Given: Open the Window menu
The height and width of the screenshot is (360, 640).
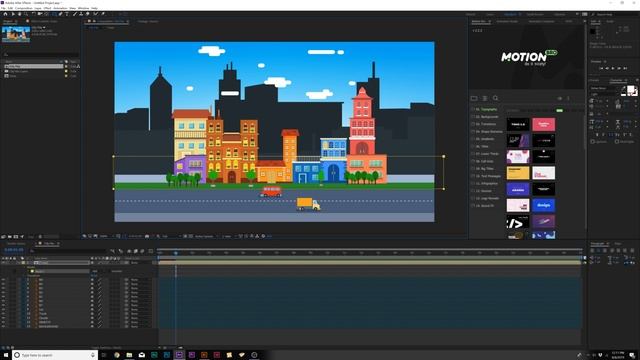Looking at the screenshot, I should pos(83,8).
